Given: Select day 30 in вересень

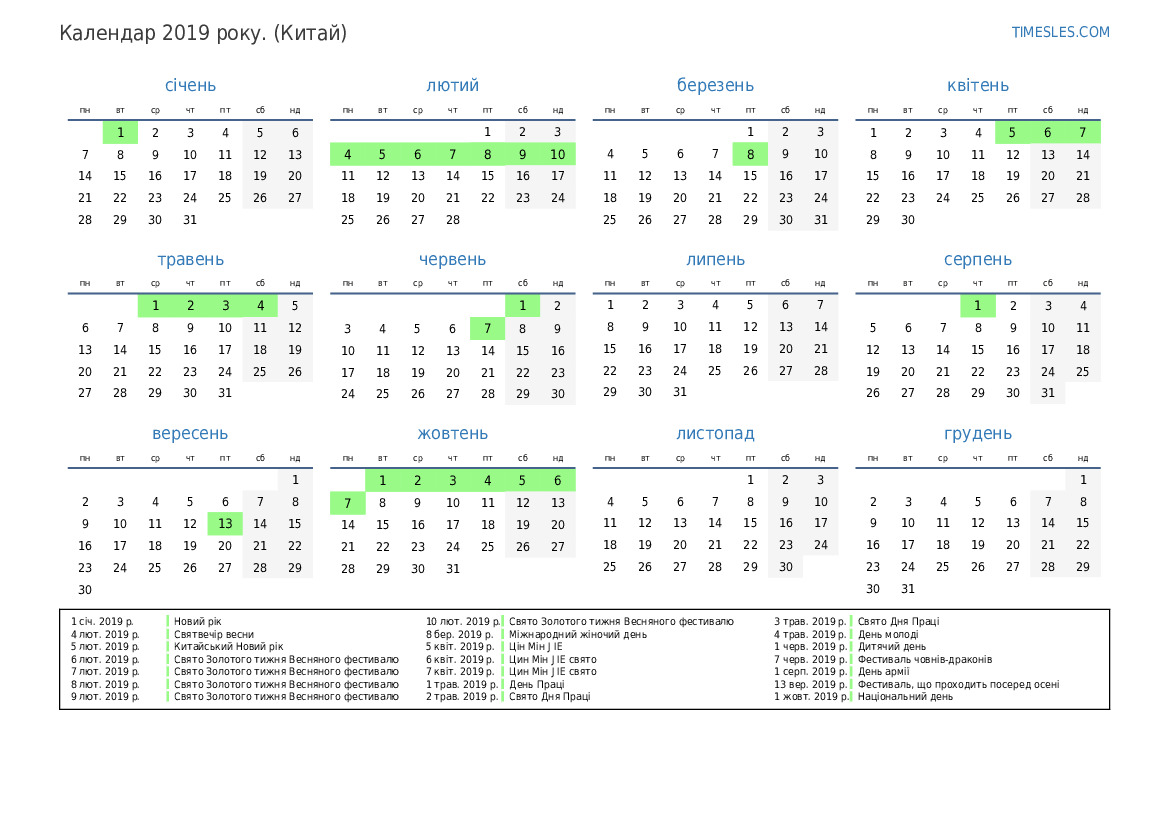Looking at the screenshot, I should pyautogui.click(x=85, y=590).
